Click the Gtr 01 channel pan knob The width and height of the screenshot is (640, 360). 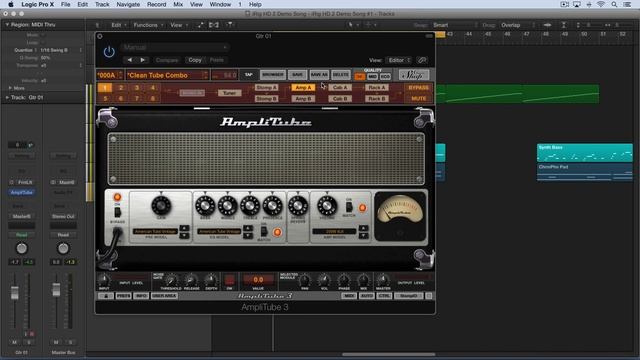(22, 248)
